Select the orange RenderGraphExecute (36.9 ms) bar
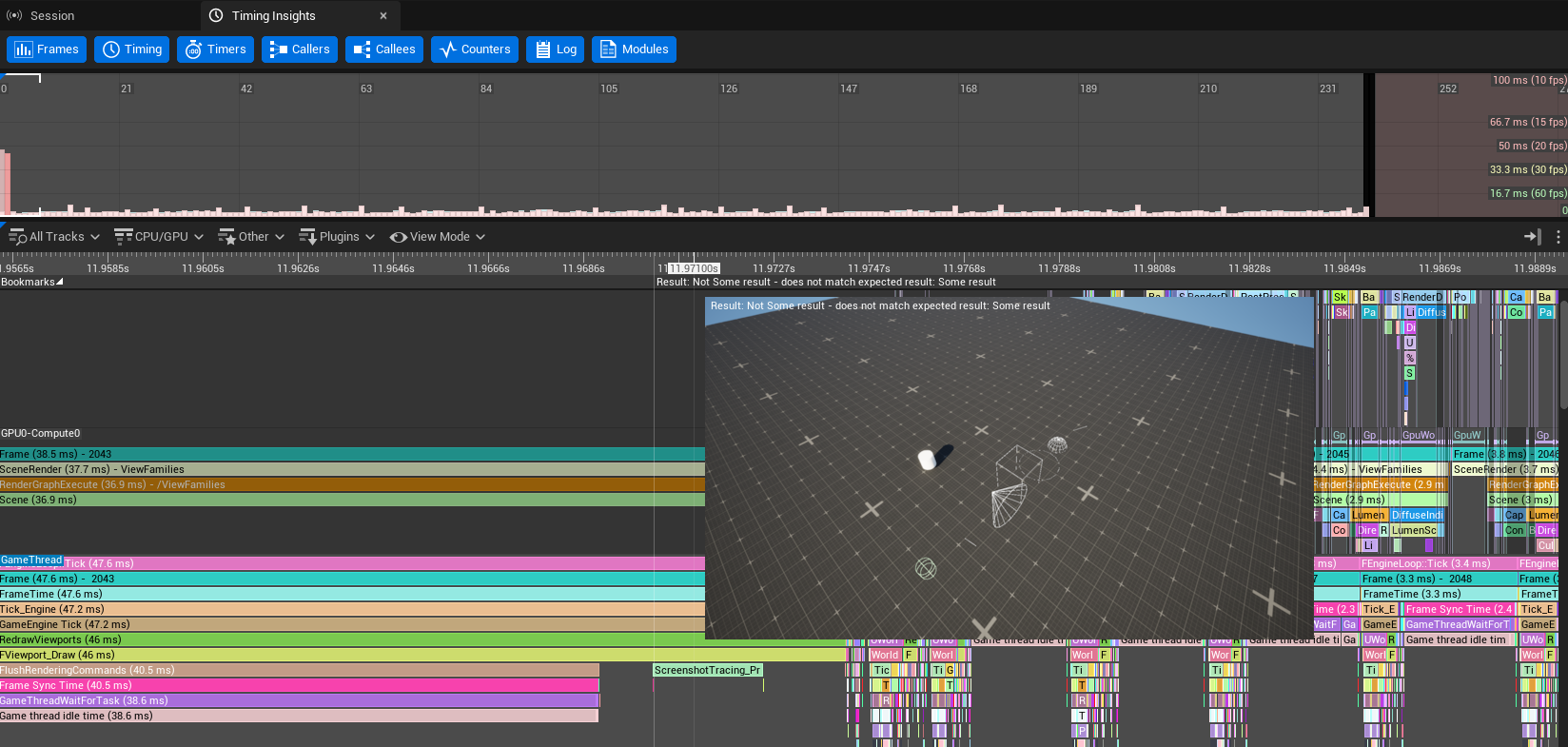The image size is (1568, 747). click(x=352, y=485)
